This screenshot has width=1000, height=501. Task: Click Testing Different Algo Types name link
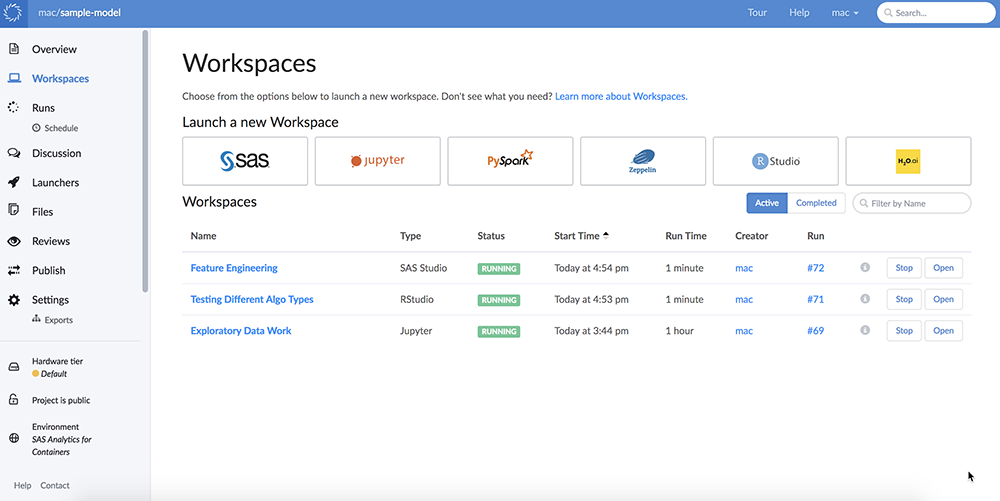252,299
